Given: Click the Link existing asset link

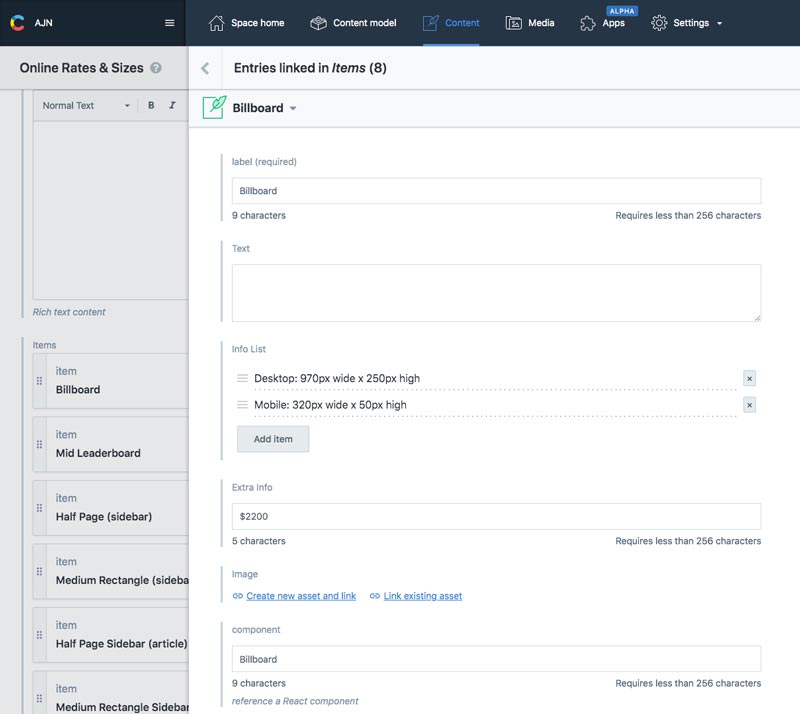Looking at the screenshot, I should coord(422,596).
